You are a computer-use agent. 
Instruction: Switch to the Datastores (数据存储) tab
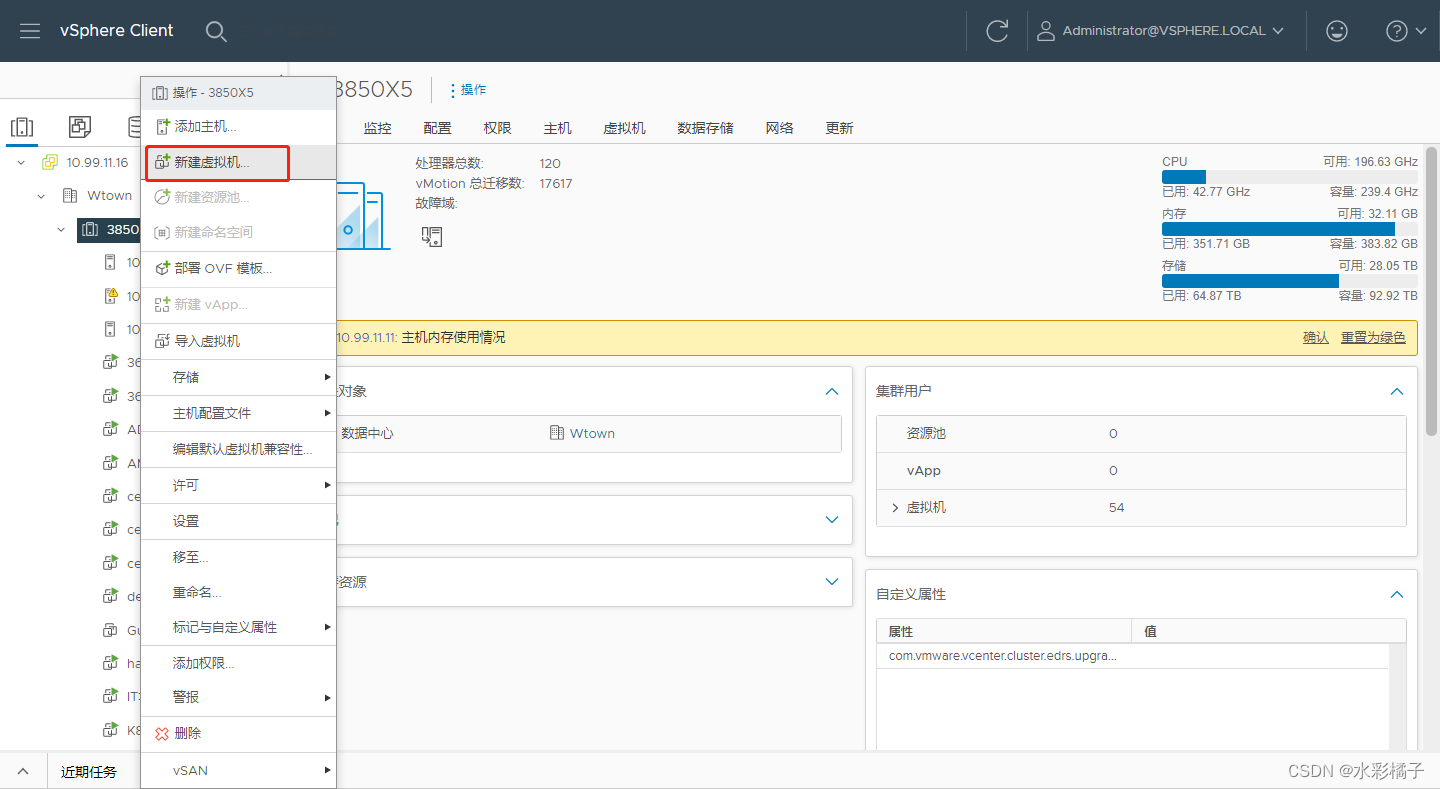(705, 128)
